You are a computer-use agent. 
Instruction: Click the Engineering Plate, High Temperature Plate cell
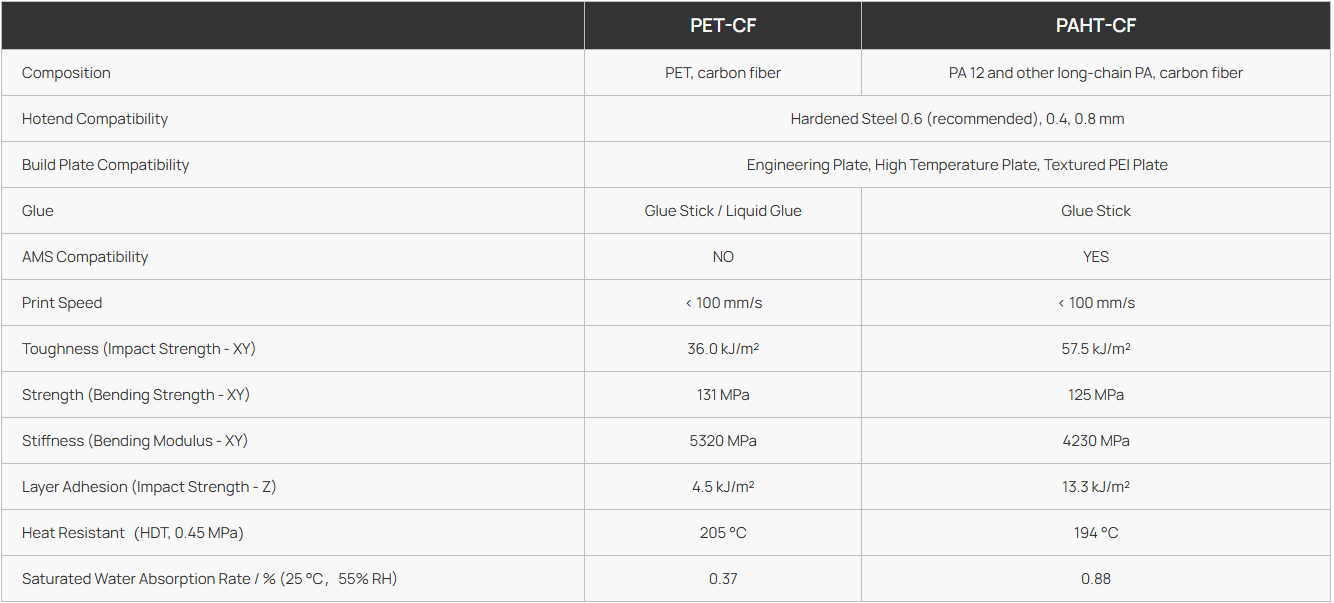tap(957, 165)
